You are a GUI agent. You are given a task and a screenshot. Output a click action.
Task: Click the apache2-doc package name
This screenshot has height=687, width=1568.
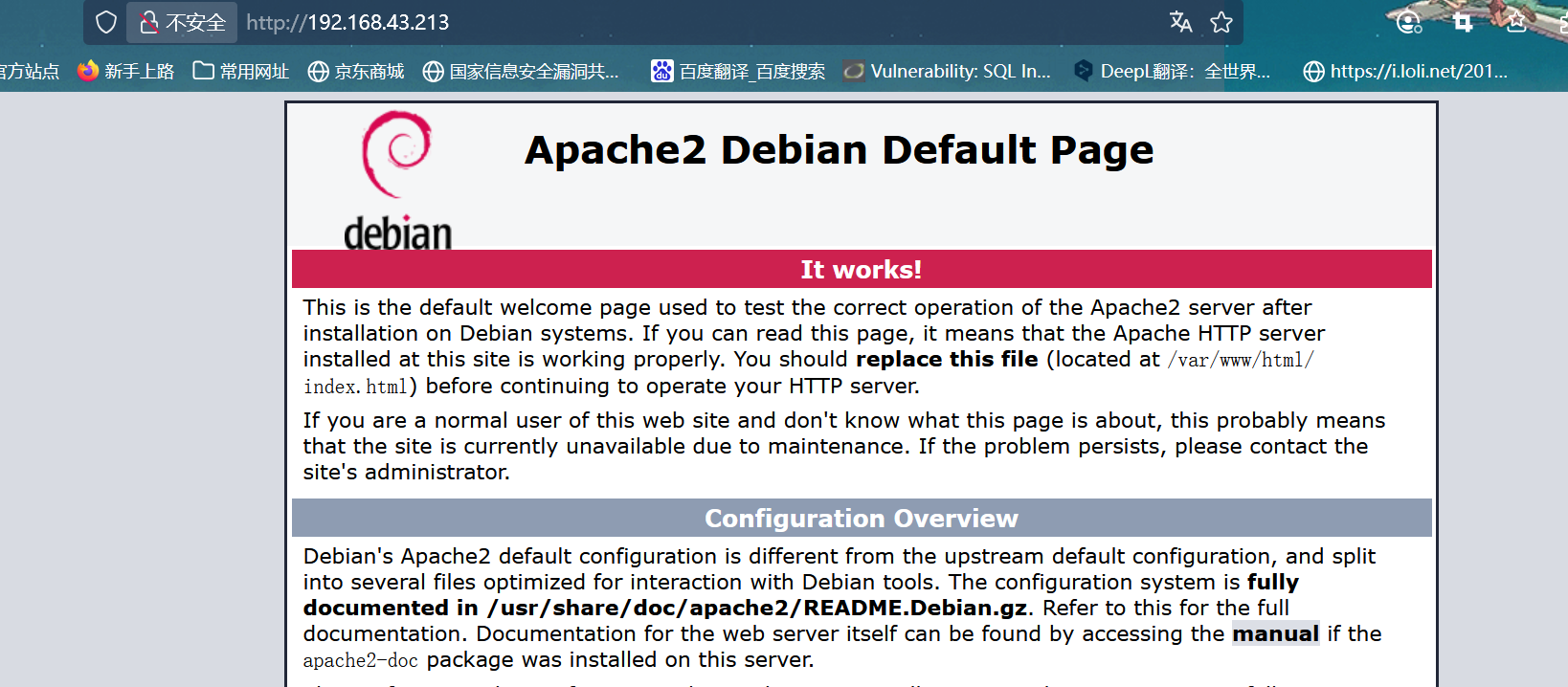361,660
